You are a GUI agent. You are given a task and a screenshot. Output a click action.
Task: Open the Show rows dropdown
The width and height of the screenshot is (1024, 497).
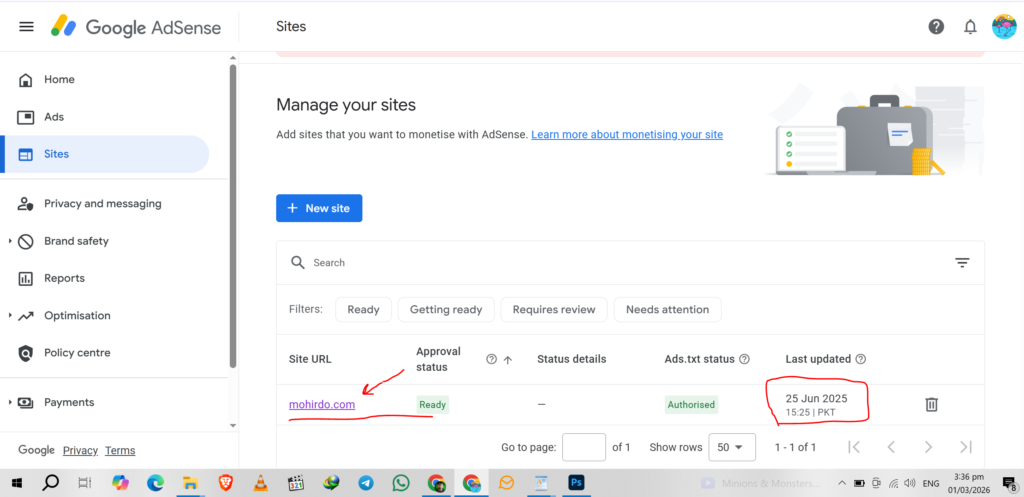[x=732, y=447]
